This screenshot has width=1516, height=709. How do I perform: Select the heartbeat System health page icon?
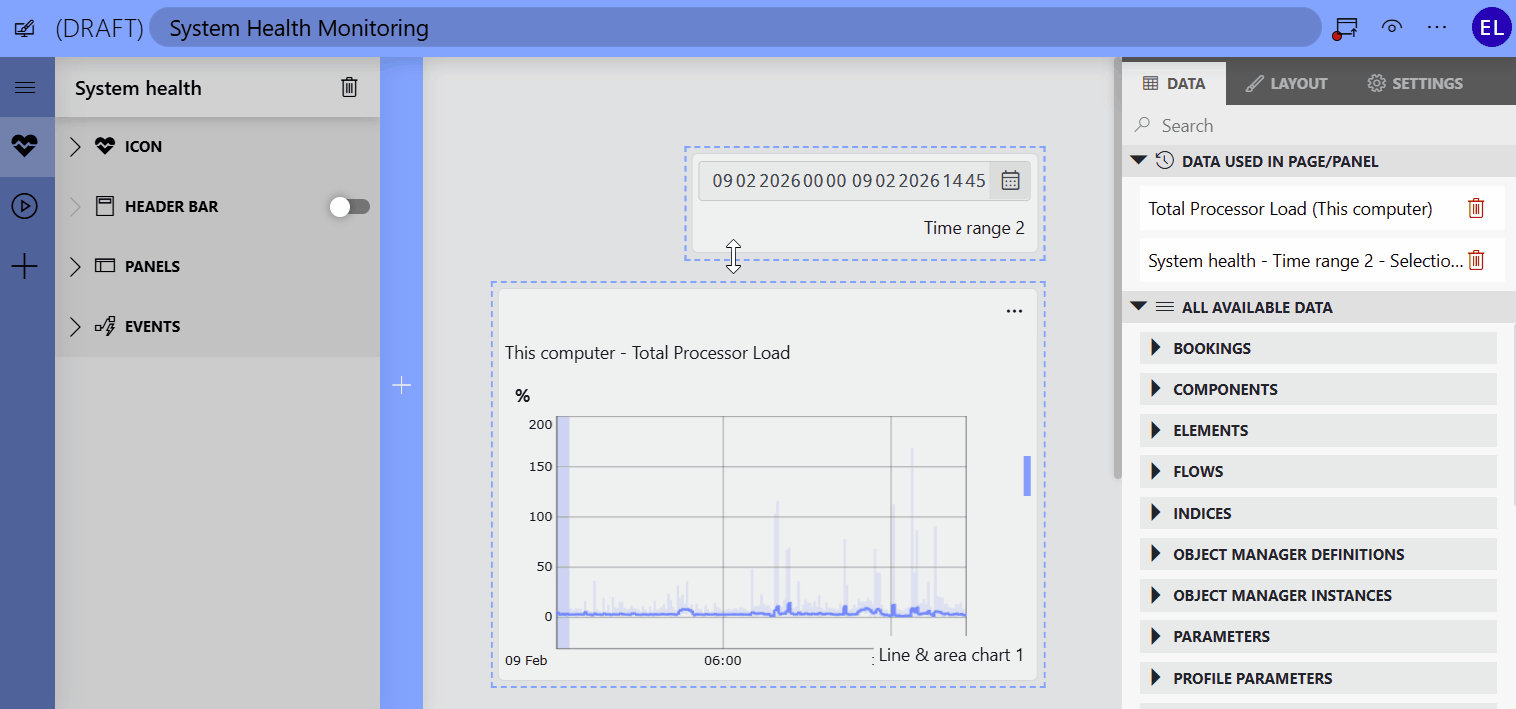tap(25, 146)
